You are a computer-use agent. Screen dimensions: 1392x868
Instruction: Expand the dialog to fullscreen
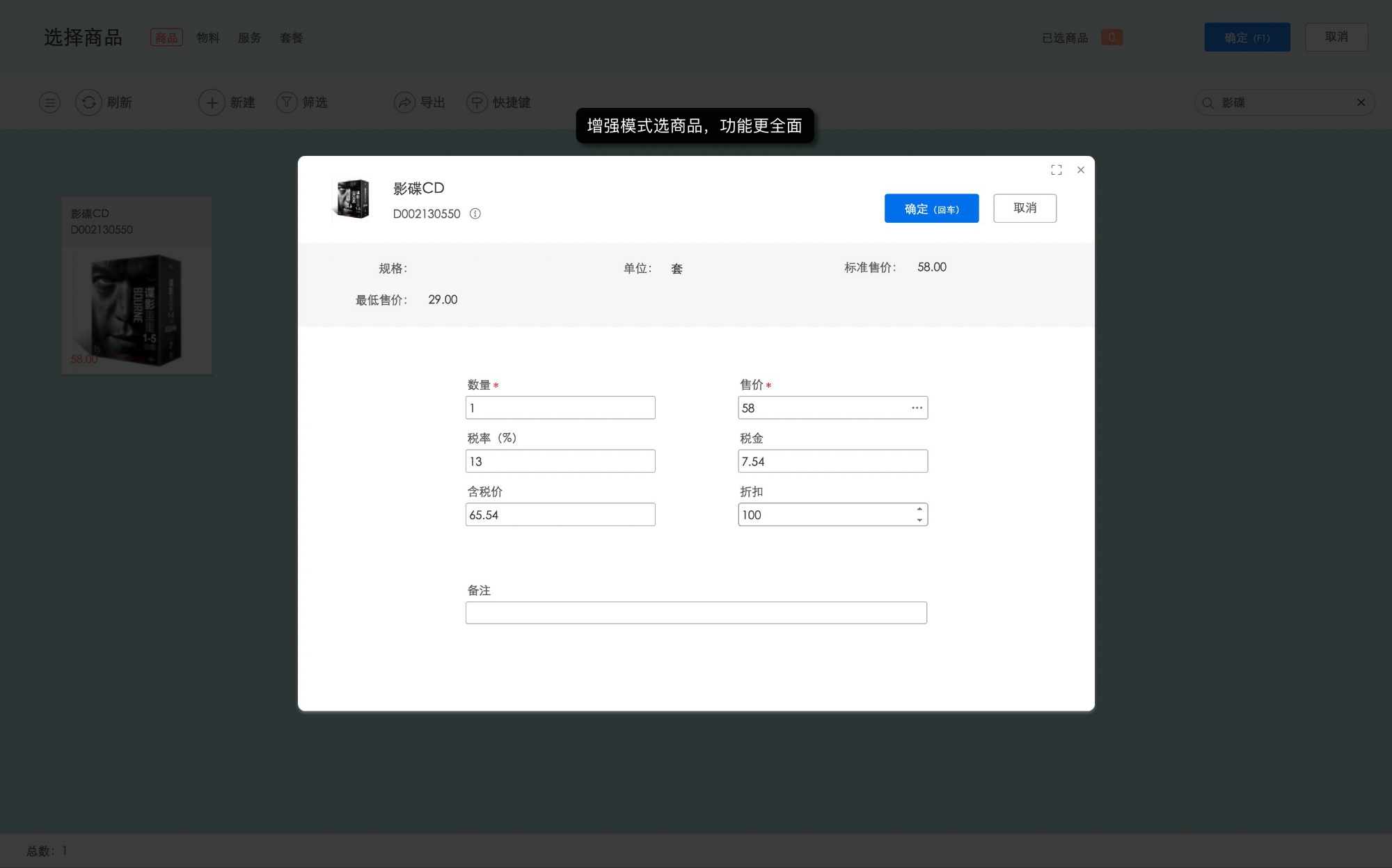pos(1056,170)
